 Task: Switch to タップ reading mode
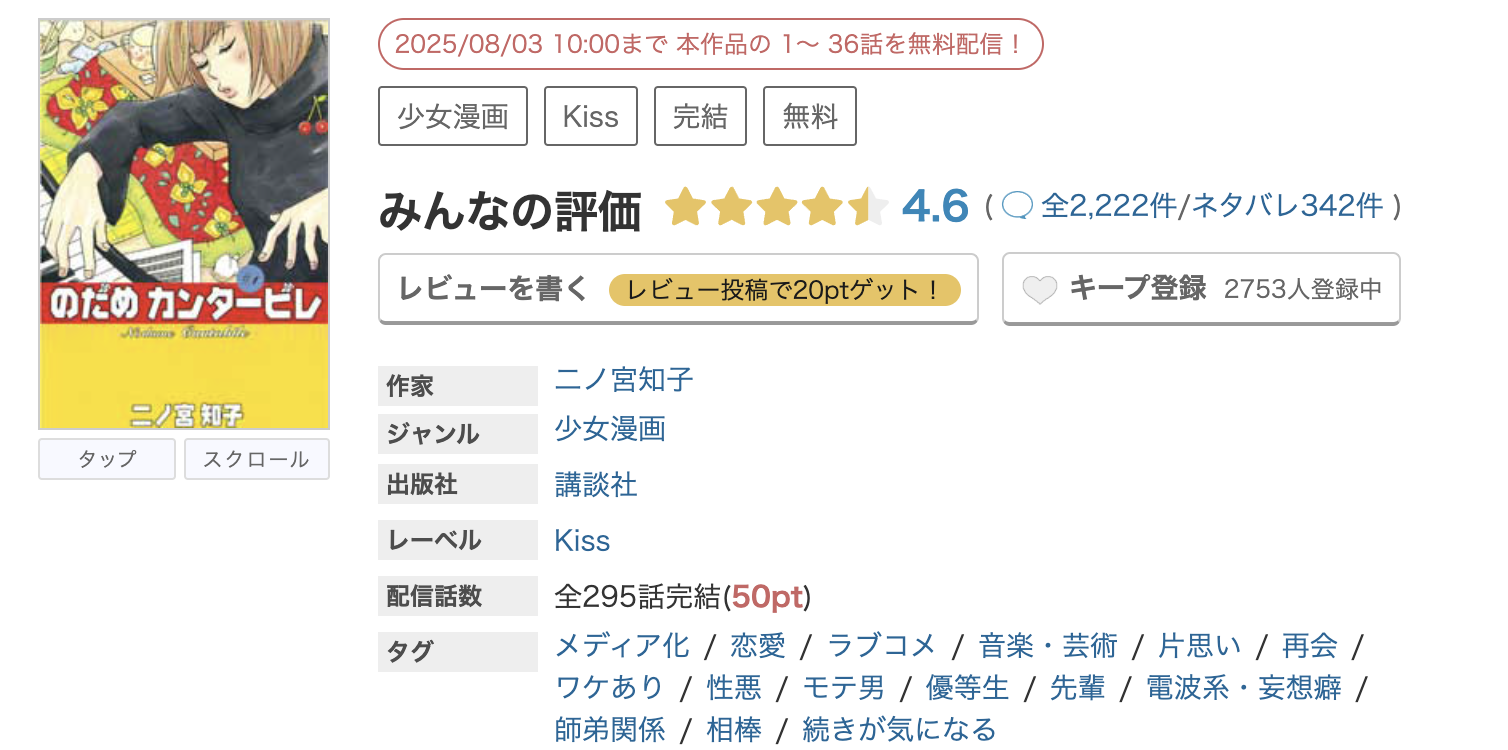tap(106, 459)
